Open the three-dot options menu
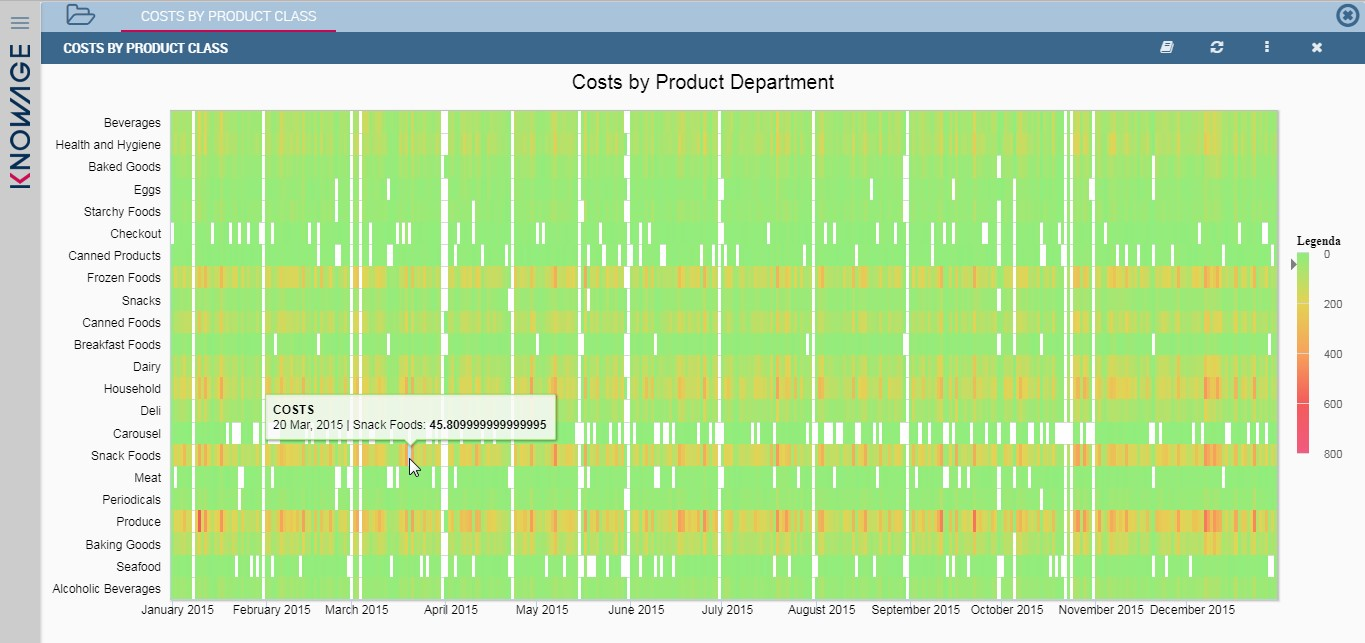The width and height of the screenshot is (1365, 643). [1266, 47]
